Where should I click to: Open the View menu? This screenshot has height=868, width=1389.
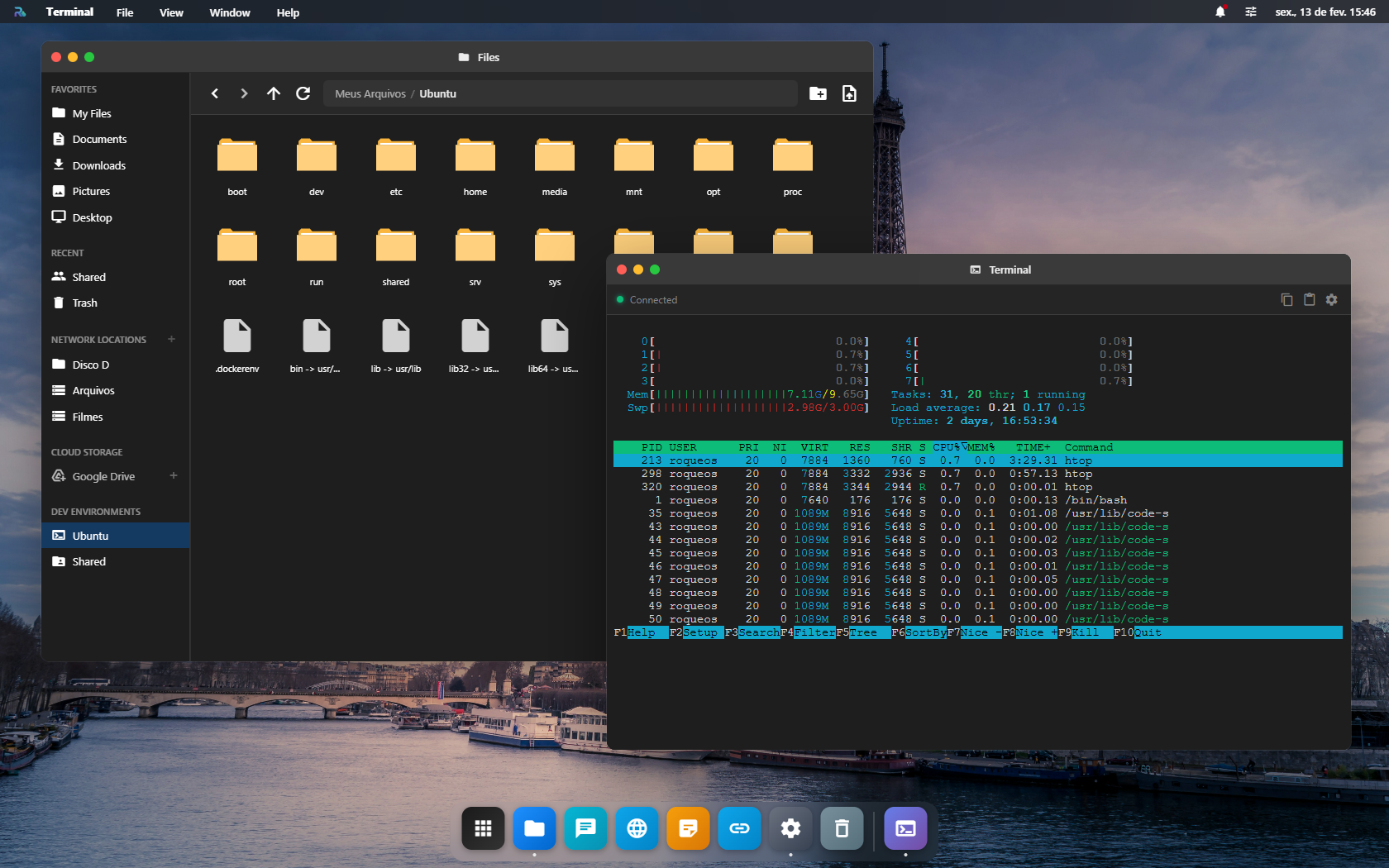(x=170, y=12)
